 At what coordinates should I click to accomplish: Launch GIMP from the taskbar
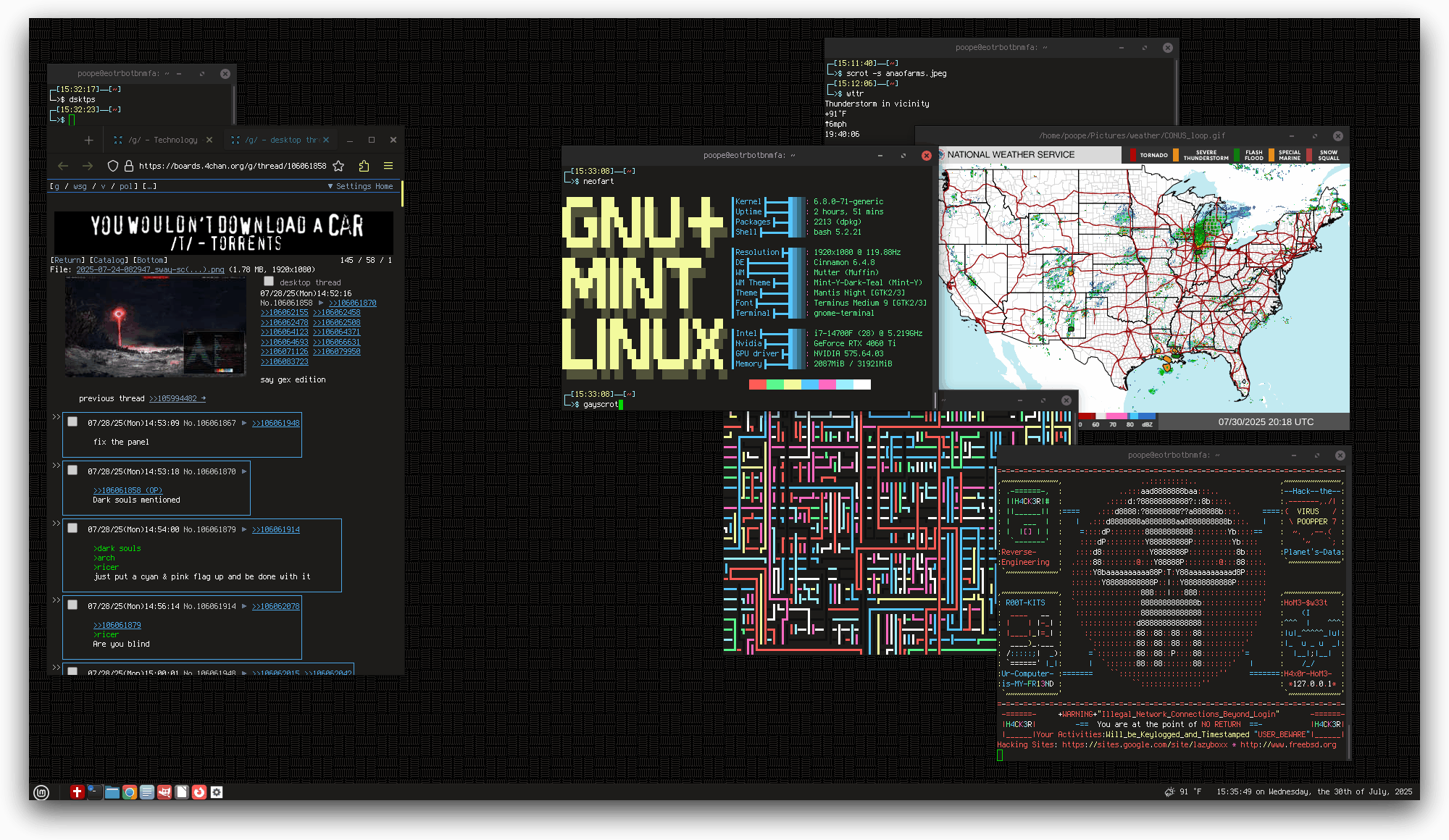[164, 792]
